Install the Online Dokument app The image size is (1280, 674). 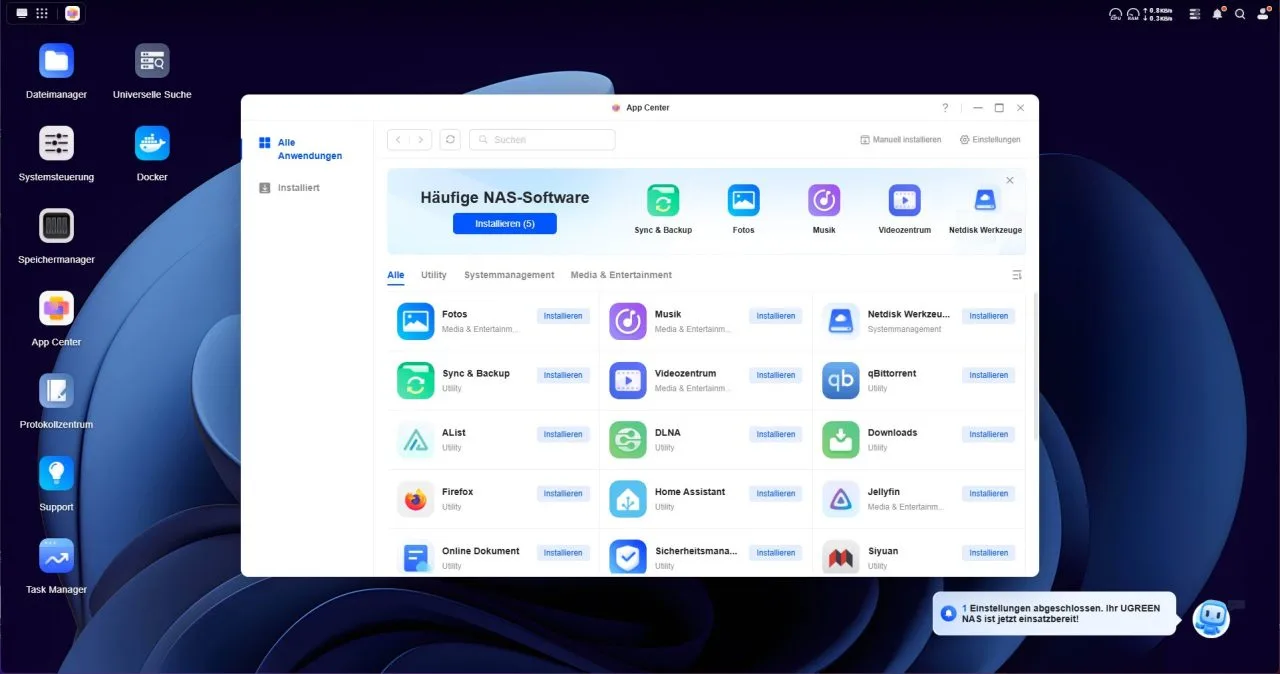[x=563, y=553]
